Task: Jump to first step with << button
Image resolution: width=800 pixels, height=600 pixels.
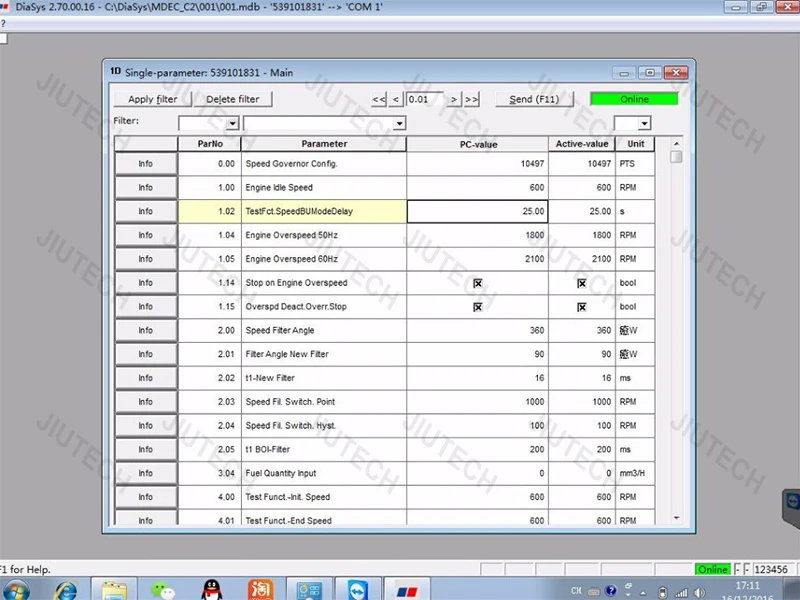Action: tap(379, 99)
